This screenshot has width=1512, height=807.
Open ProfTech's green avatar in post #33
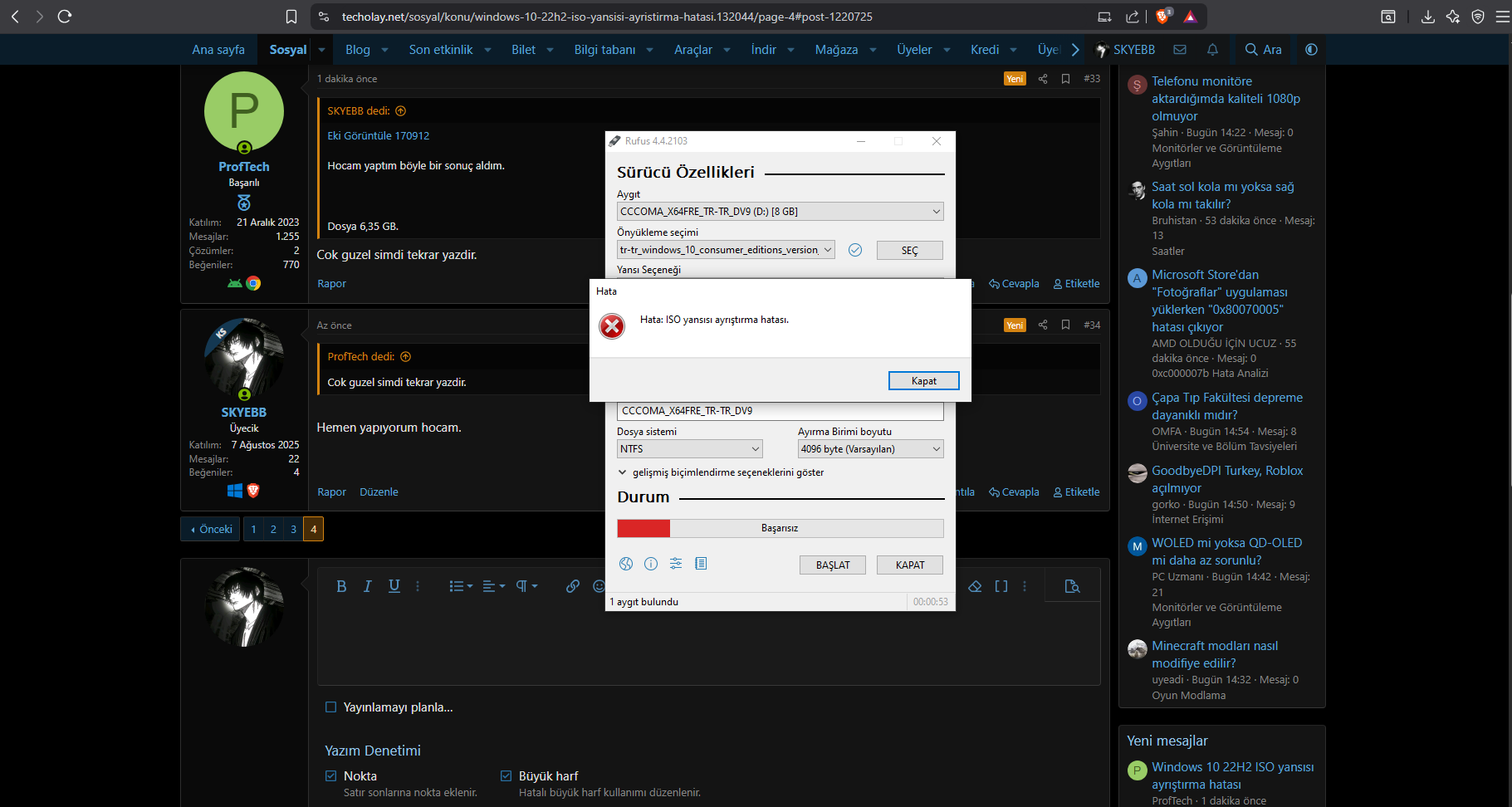point(244,111)
